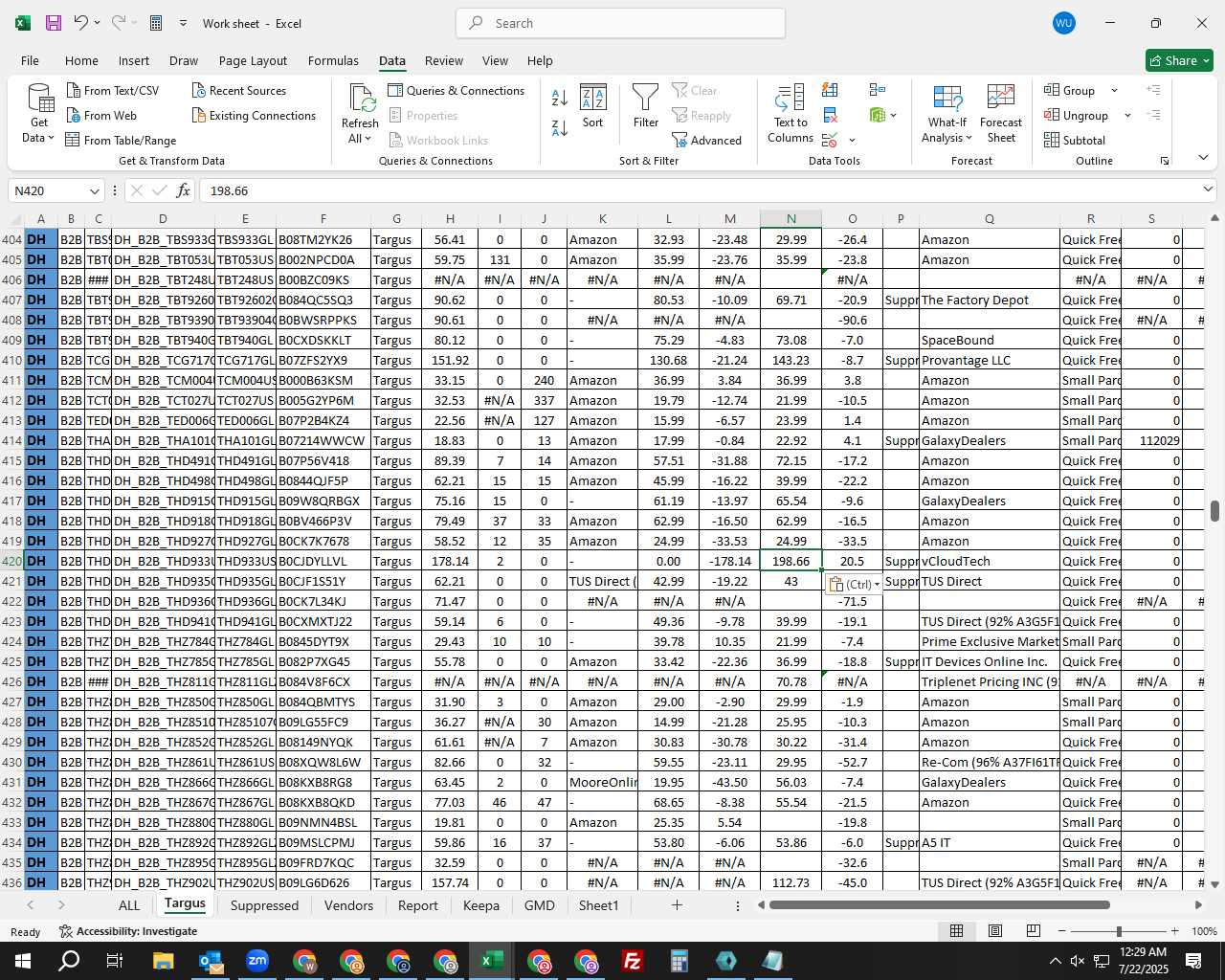The height and width of the screenshot is (980, 1225).
Task: Click the Save icon in title bar
Action: (x=54, y=23)
